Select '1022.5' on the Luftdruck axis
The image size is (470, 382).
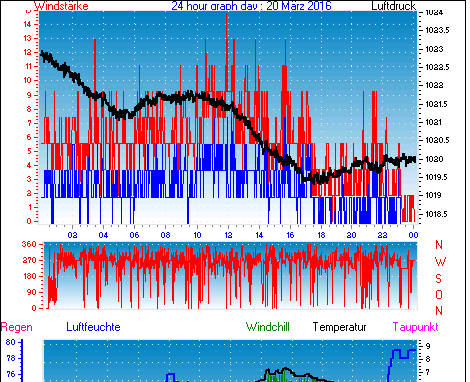click(x=437, y=67)
